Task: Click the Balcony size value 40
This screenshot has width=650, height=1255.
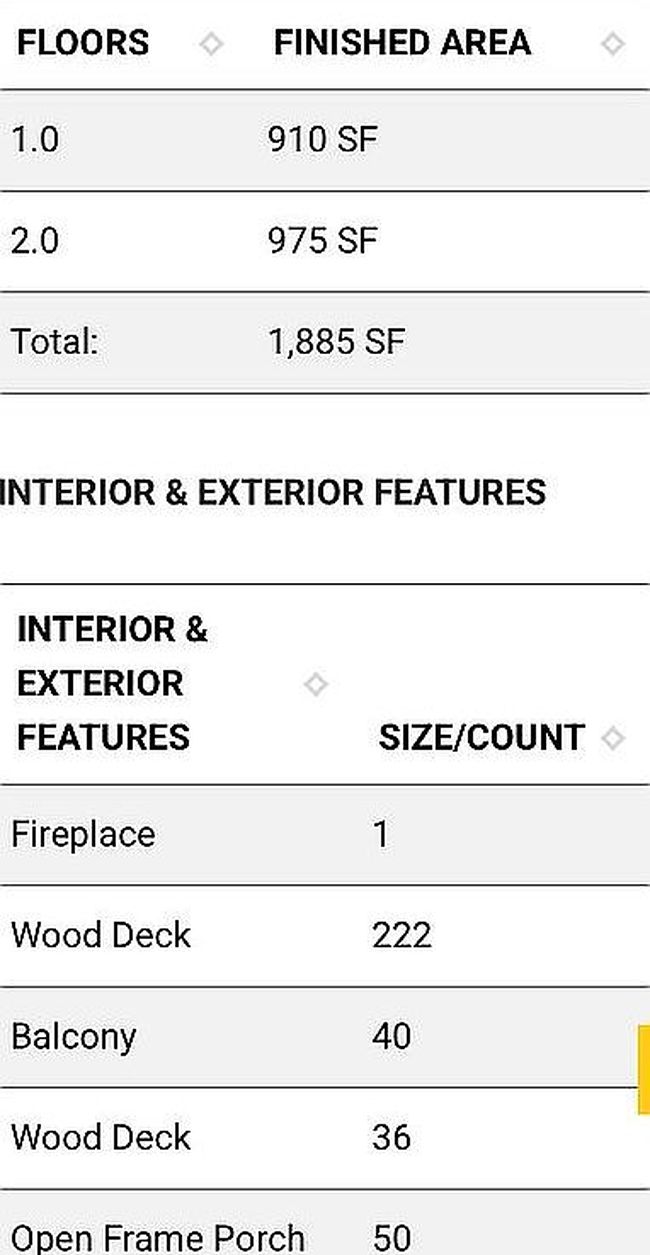Action: click(x=391, y=1036)
